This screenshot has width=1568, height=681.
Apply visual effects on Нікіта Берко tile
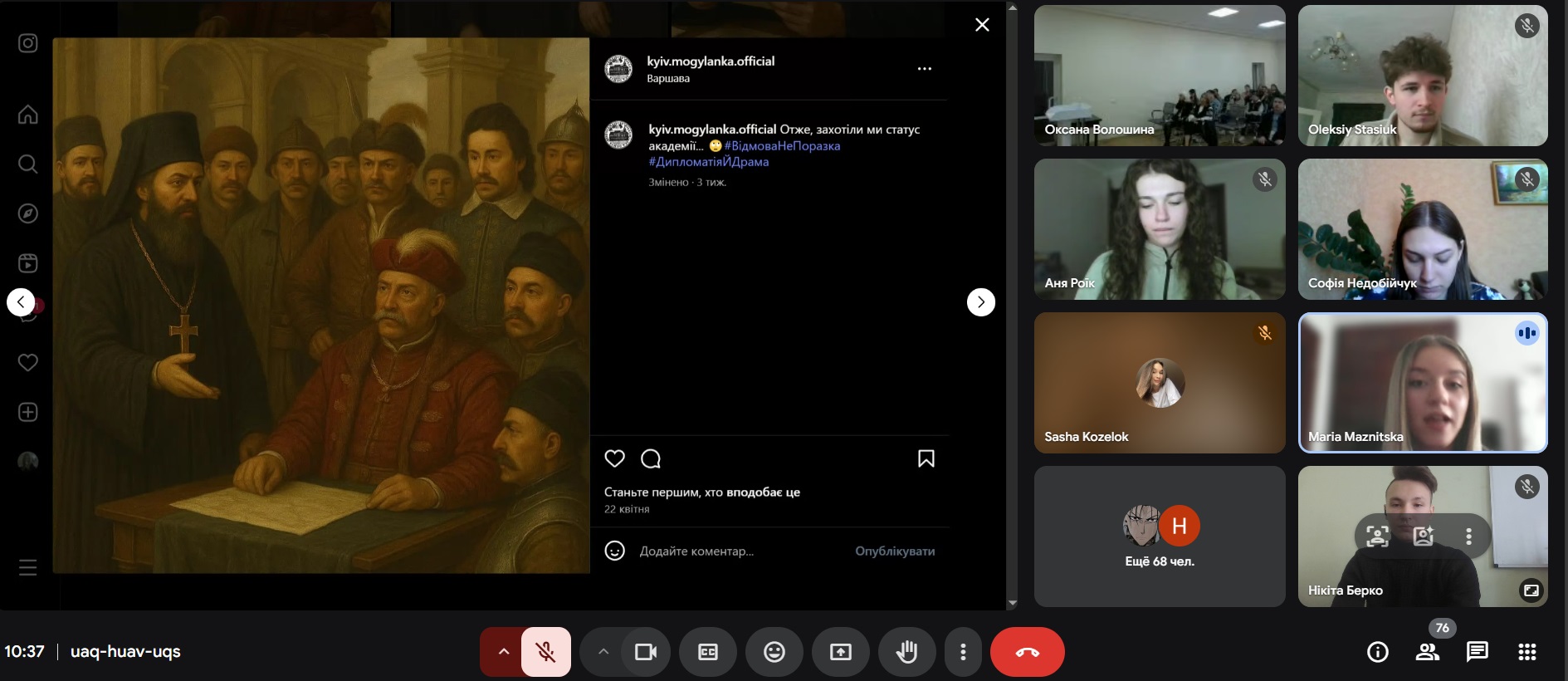[x=1424, y=536]
